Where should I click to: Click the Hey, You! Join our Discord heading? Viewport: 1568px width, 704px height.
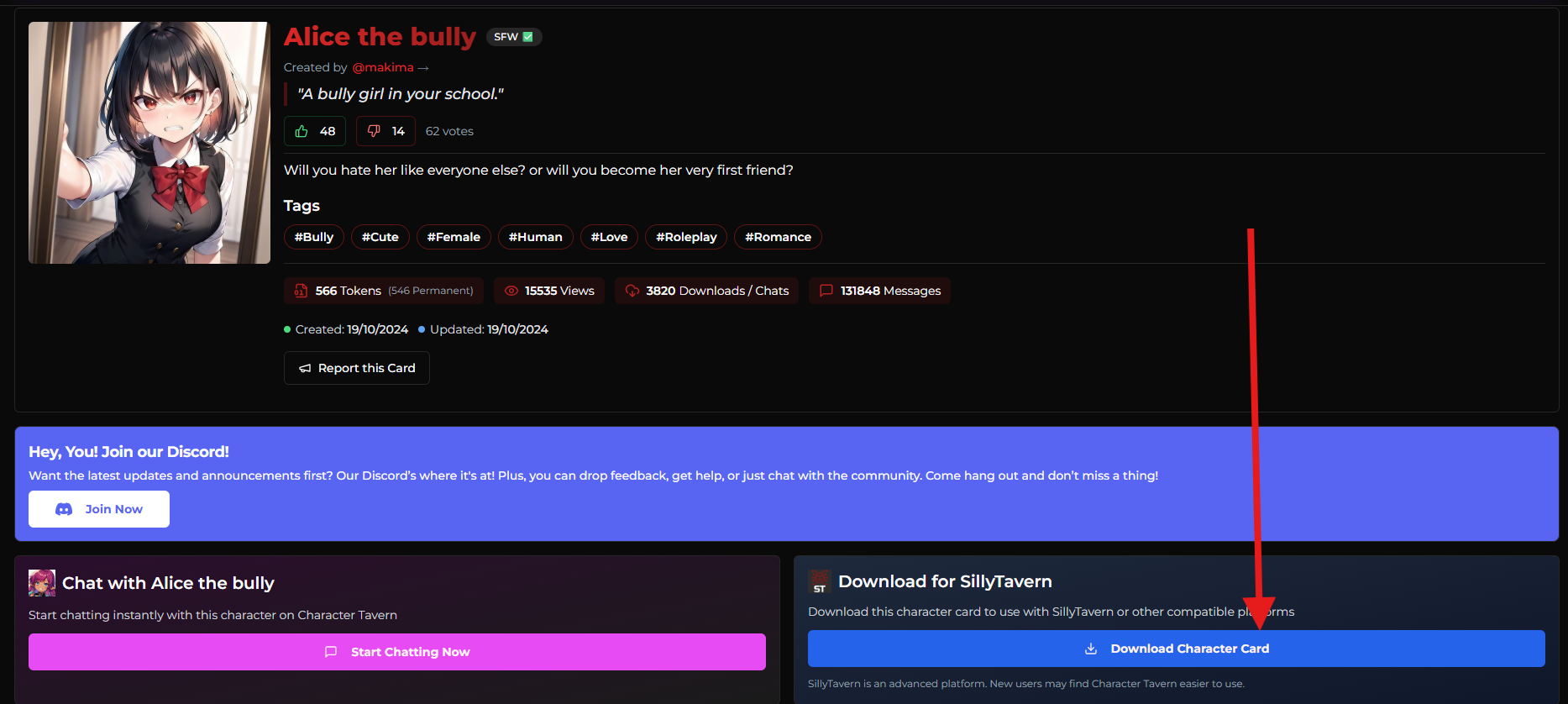click(128, 452)
